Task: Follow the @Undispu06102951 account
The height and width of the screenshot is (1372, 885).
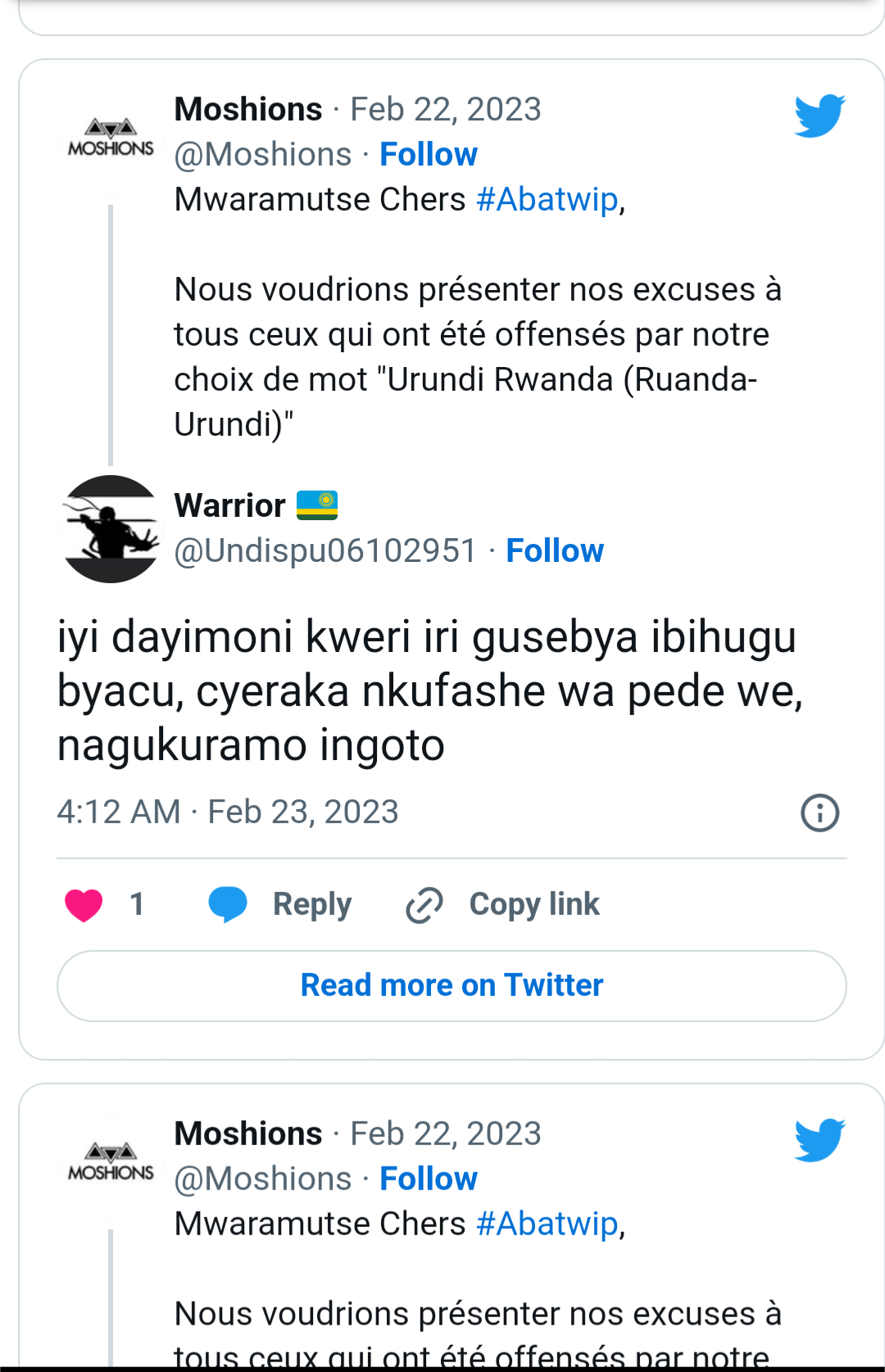Action: click(x=555, y=550)
